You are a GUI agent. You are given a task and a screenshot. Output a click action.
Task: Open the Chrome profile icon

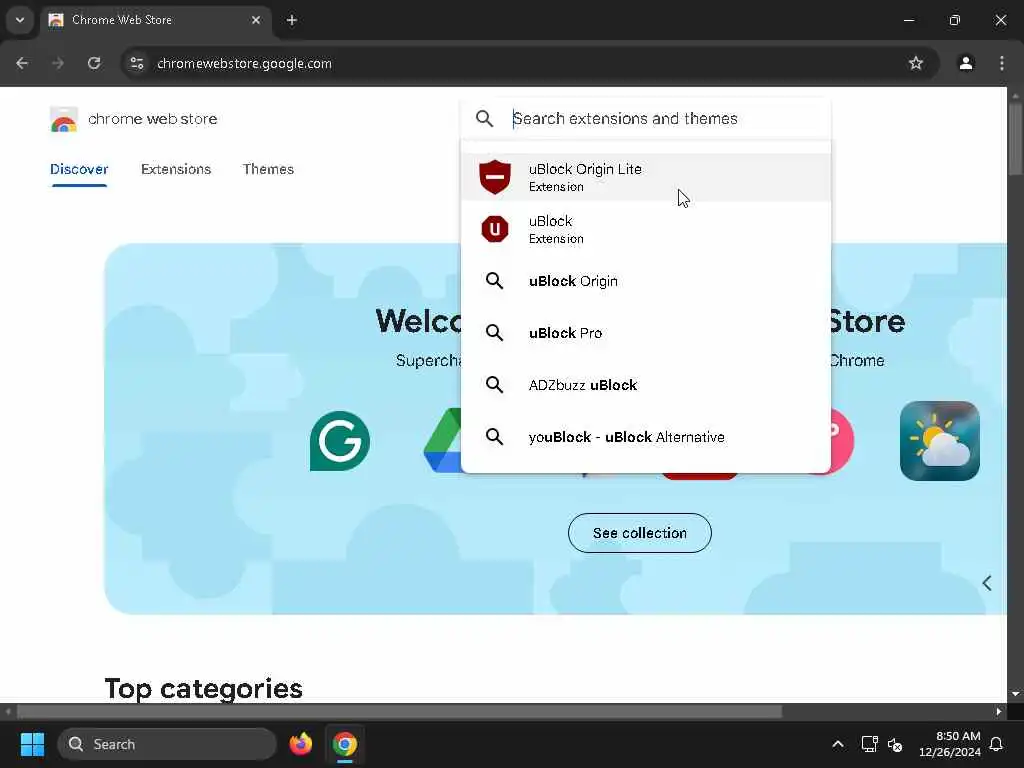966,63
